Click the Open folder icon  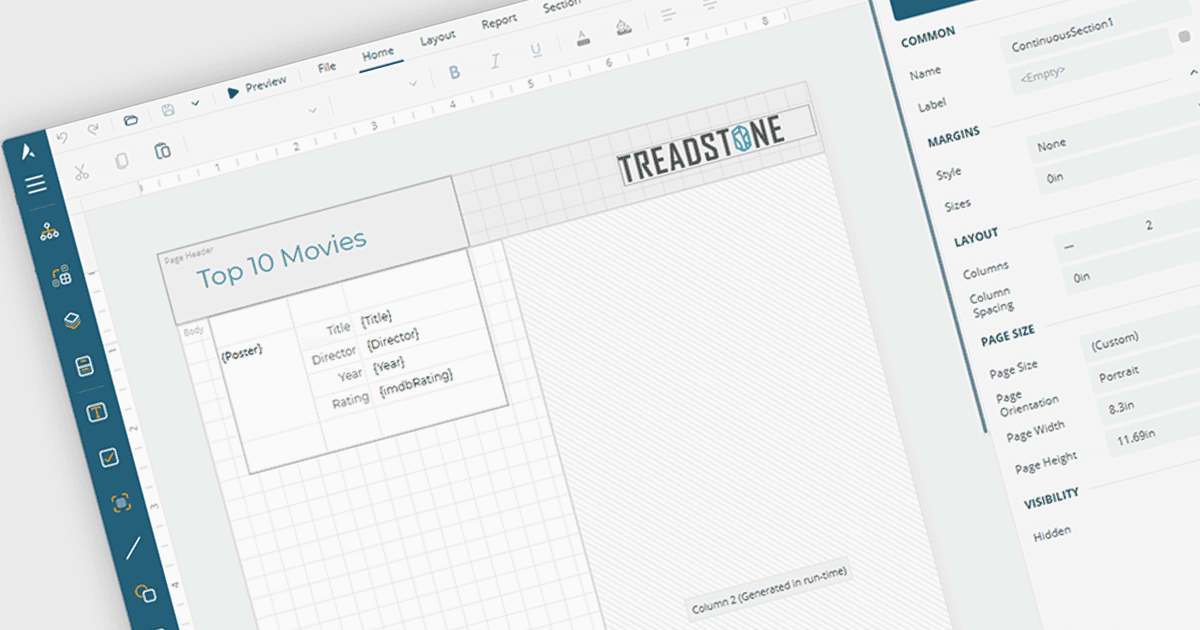(x=131, y=119)
